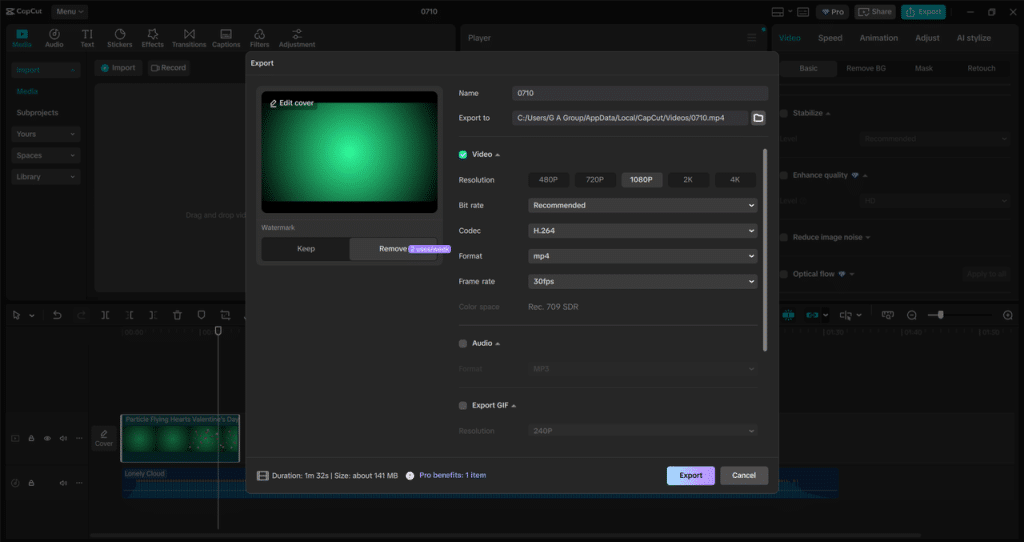
Task: Open the Bit rate dropdown
Action: (x=642, y=205)
